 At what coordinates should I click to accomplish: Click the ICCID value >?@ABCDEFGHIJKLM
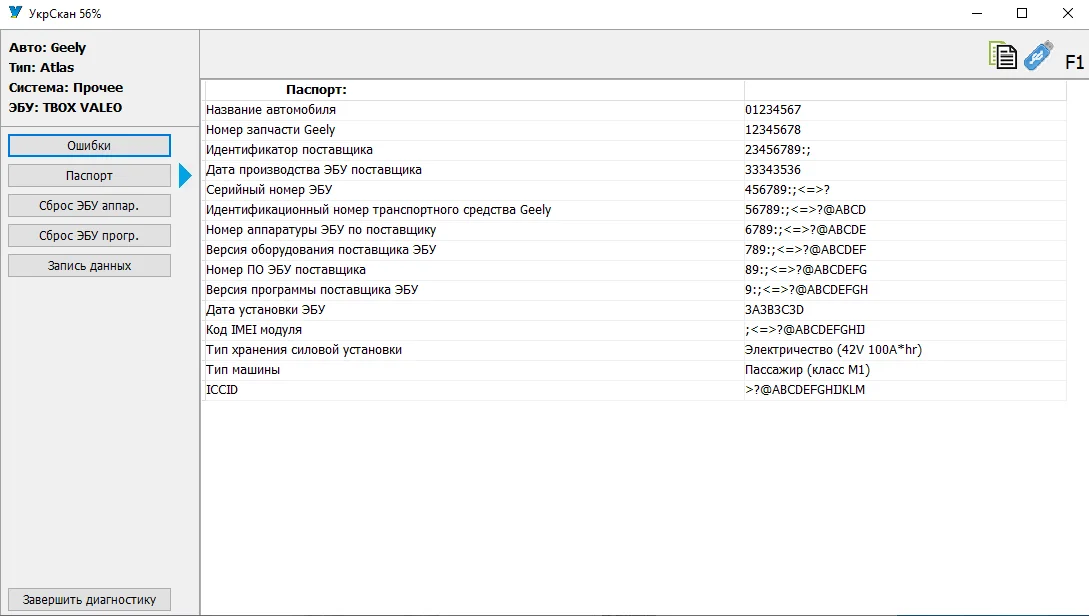[805, 390]
